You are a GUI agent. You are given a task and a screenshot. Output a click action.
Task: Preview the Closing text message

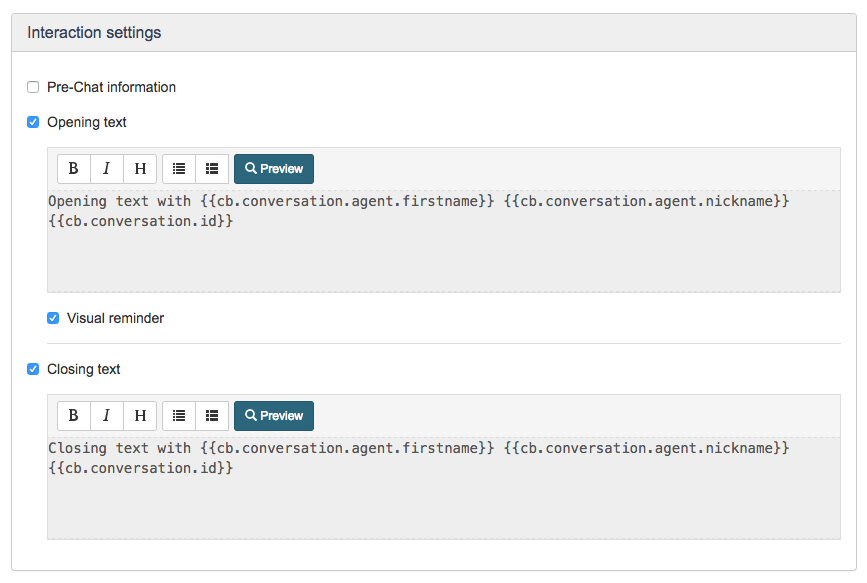click(273, 415)
